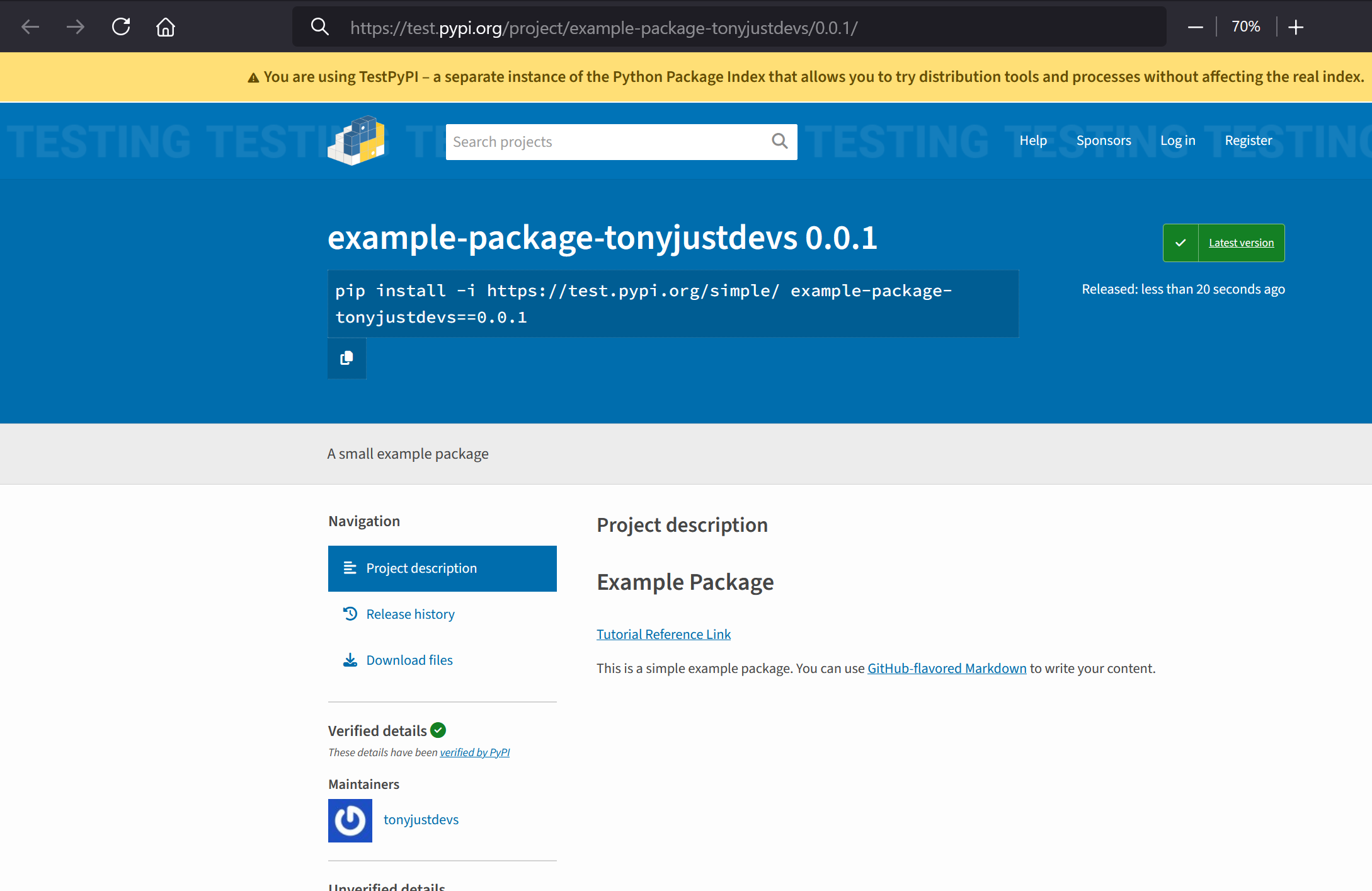Viewport: 1372px width, 891px height.
Task: Copy the pip install command to clipboard
Action: pyautogui.click(x=346, y=359)
